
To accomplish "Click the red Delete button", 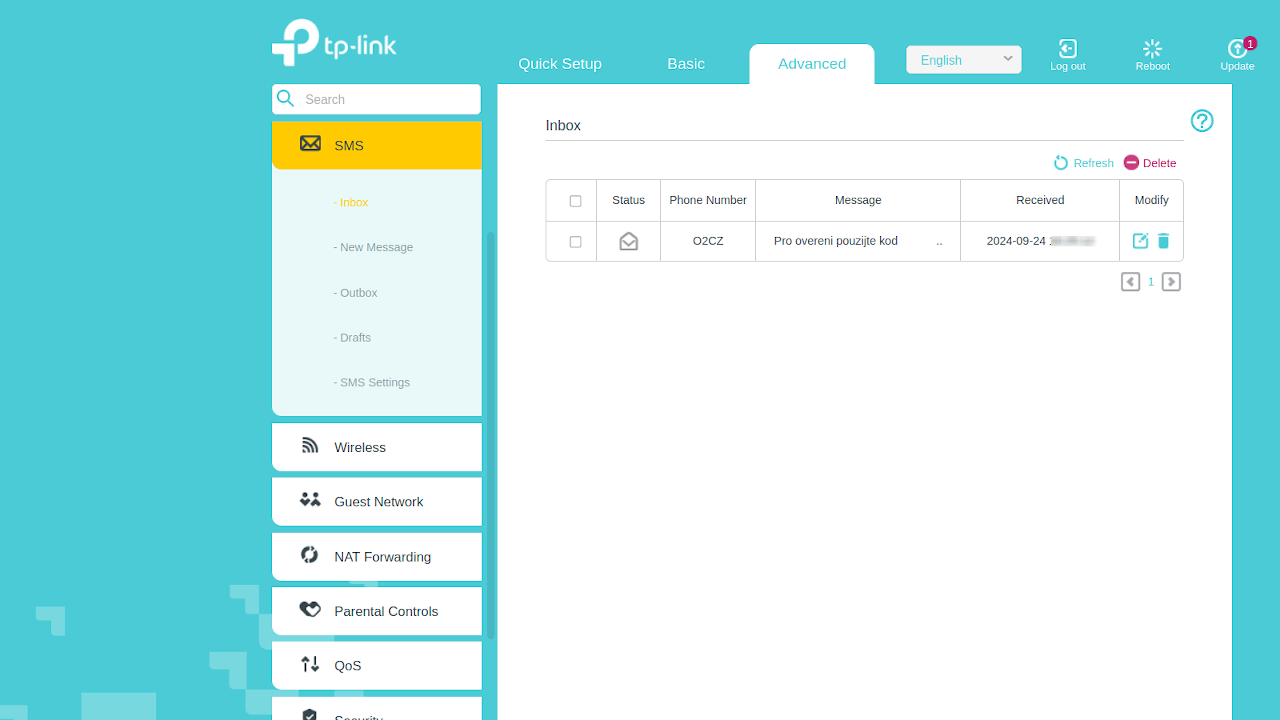I will [1150, 163].
